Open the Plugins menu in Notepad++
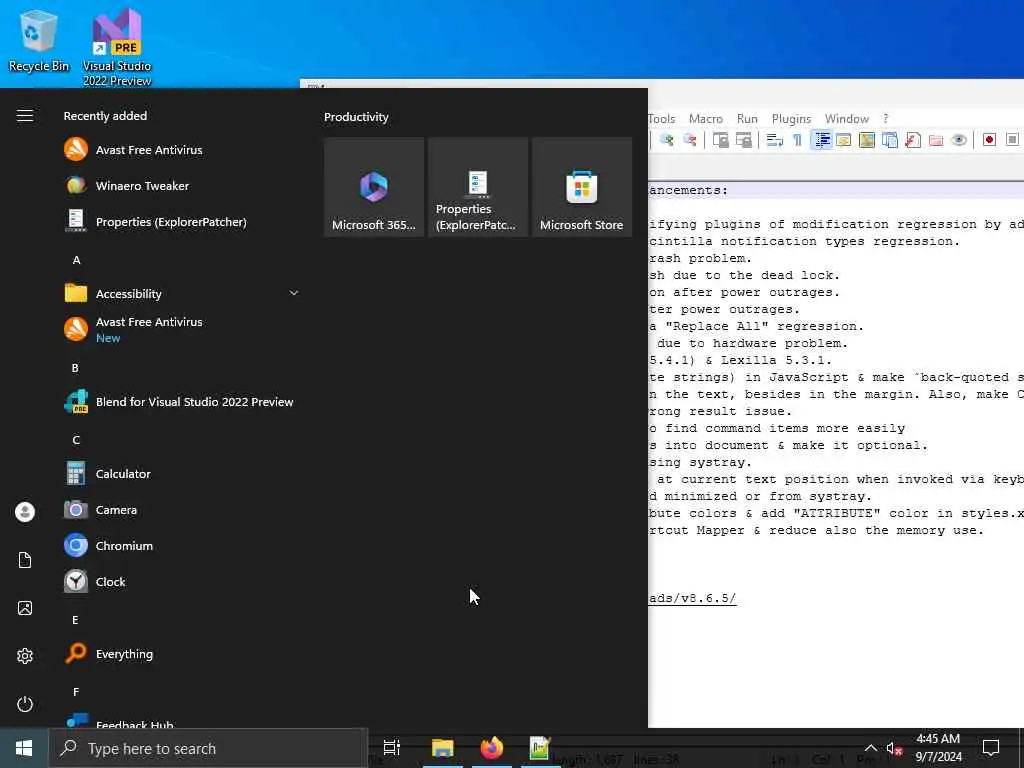The image size is (1024, 768). click(792, 119)
